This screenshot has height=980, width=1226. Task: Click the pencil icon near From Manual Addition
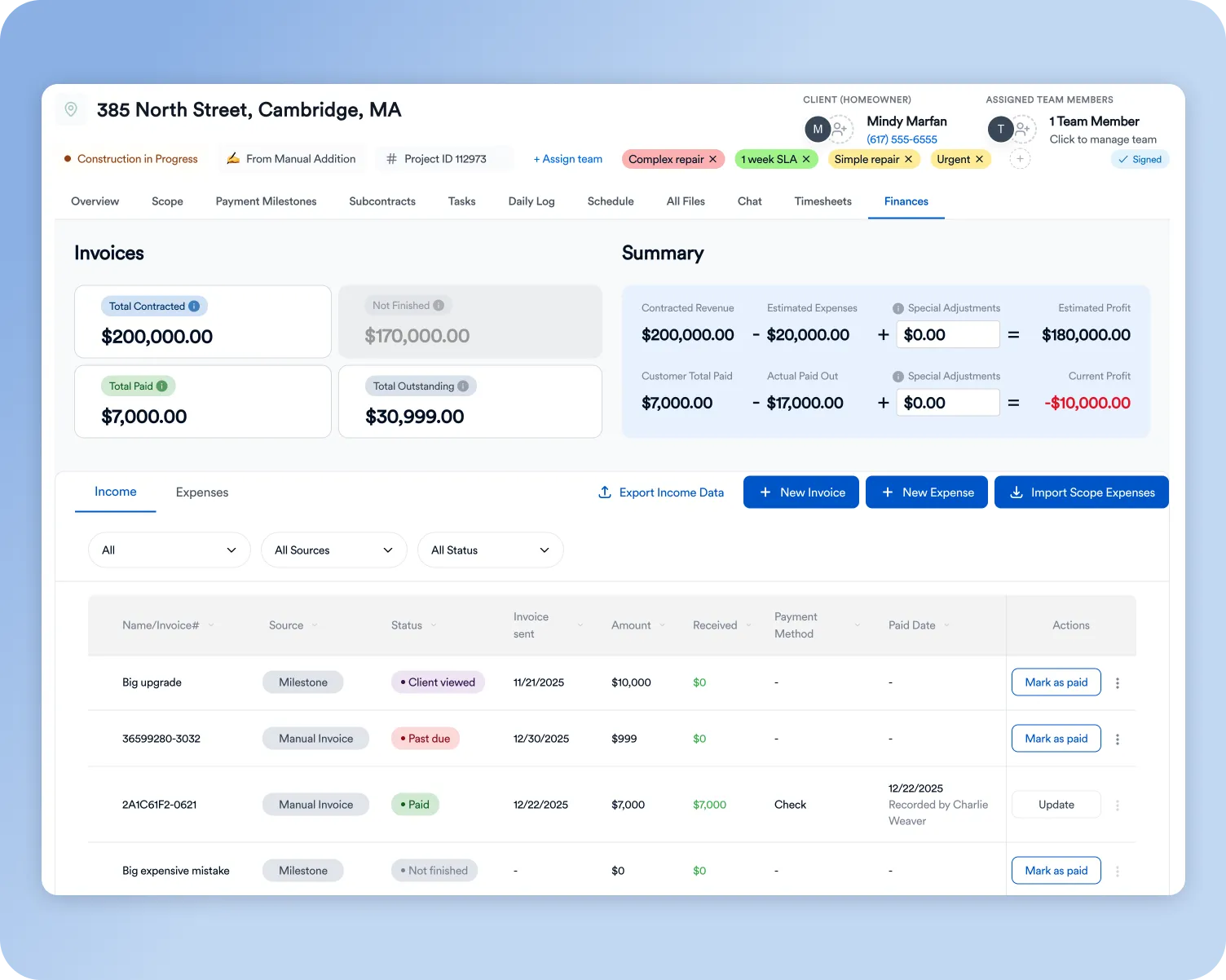[233, 158]
